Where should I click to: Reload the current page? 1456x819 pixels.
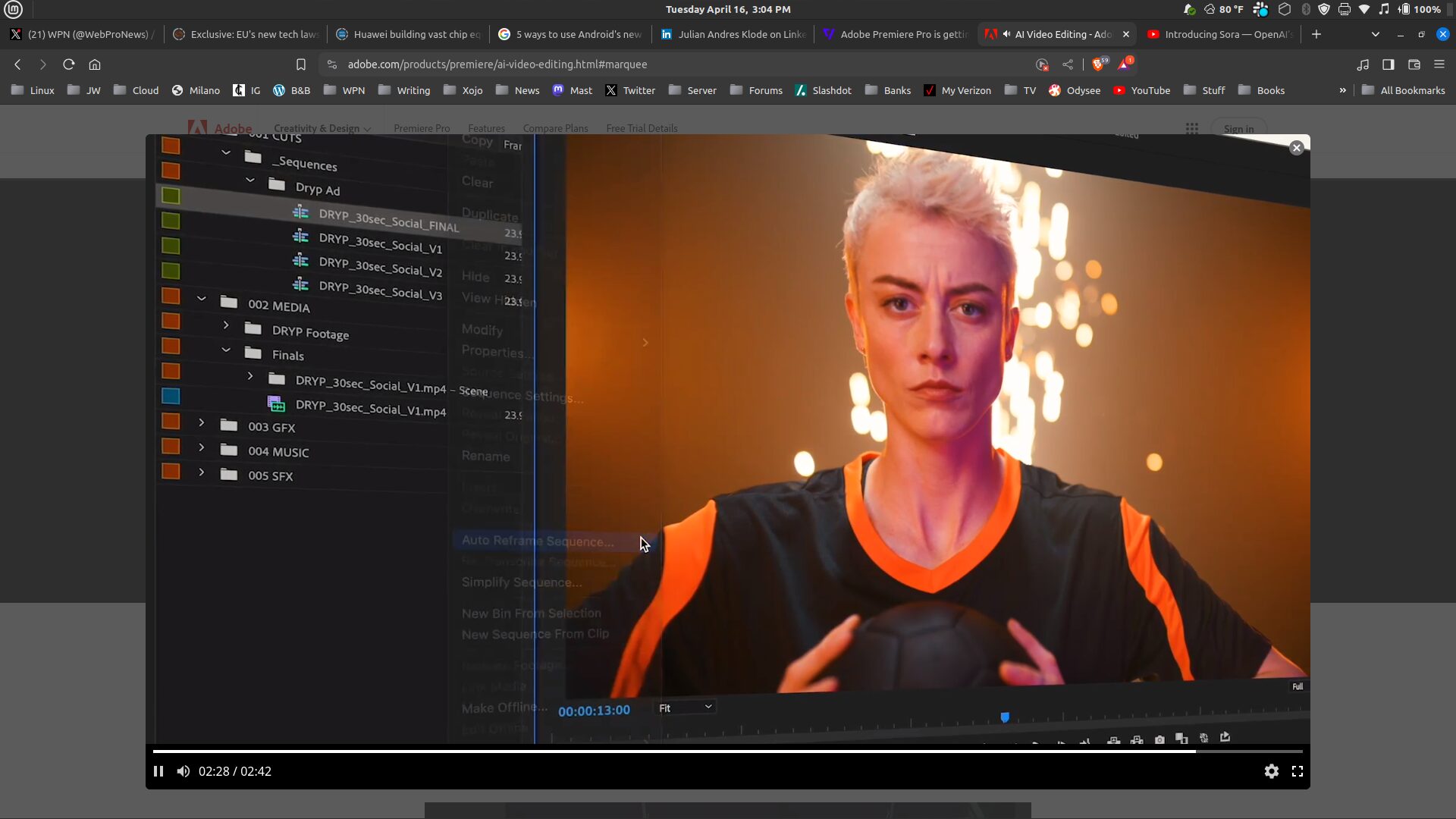click(x=68, y=64)
